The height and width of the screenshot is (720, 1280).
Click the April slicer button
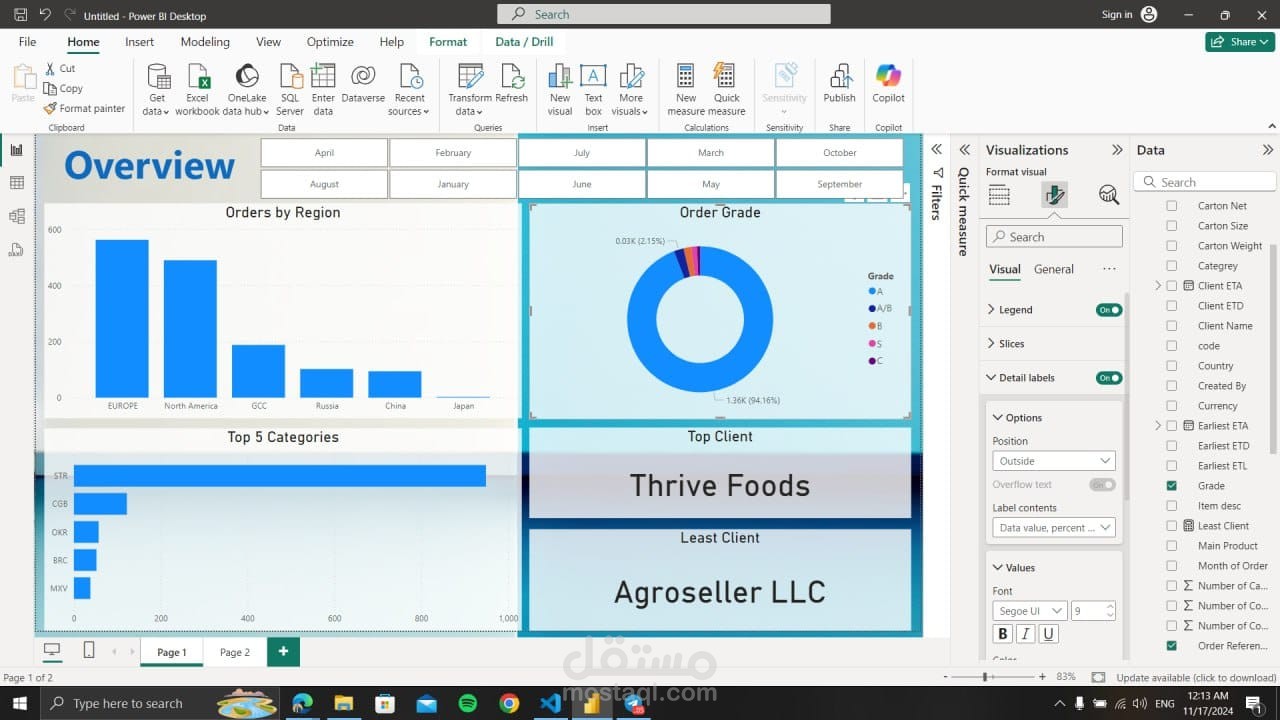point(324,153)
